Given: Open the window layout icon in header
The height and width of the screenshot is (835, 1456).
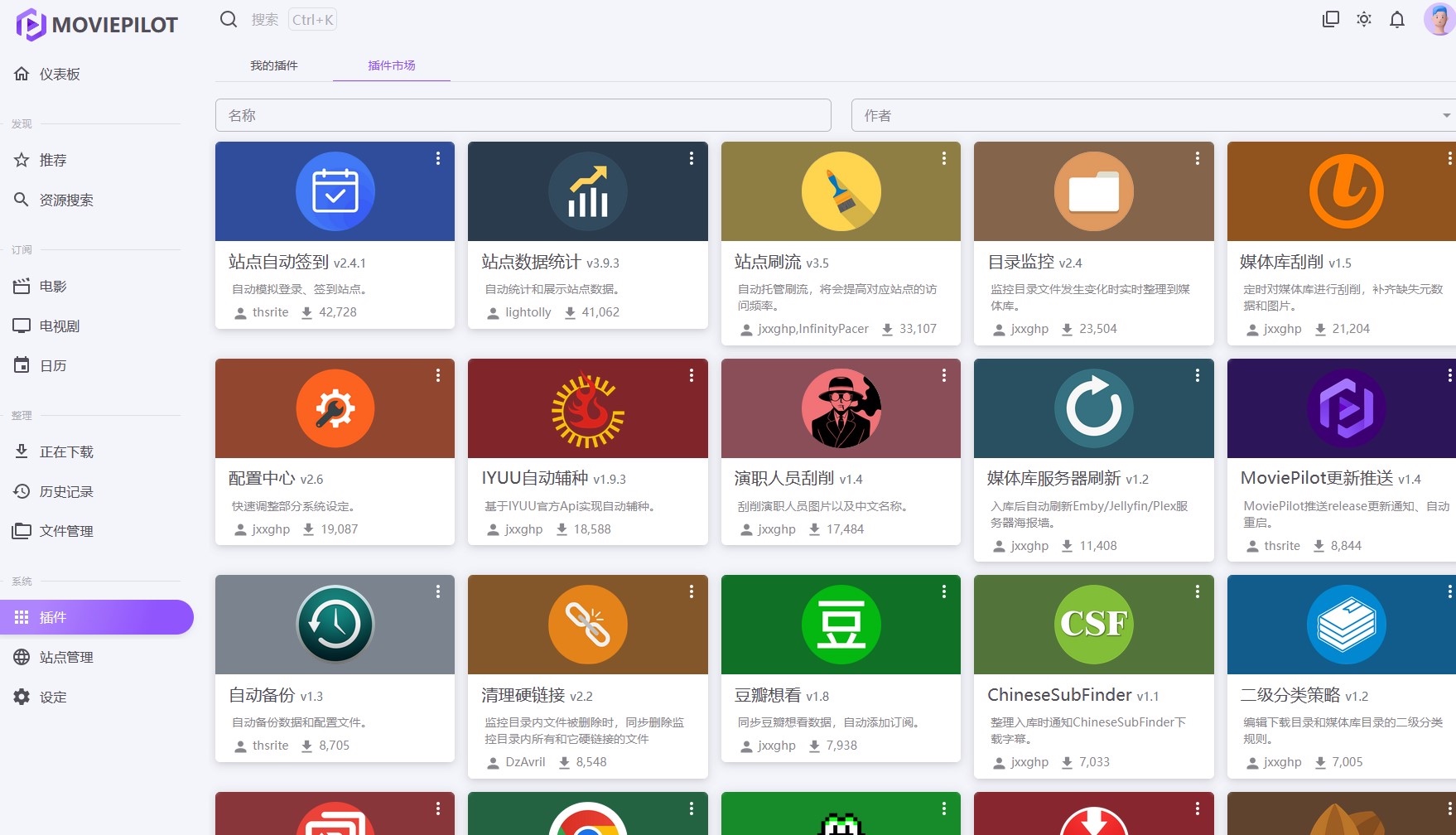Looking at the screenshot, I should coord(1330,19).
